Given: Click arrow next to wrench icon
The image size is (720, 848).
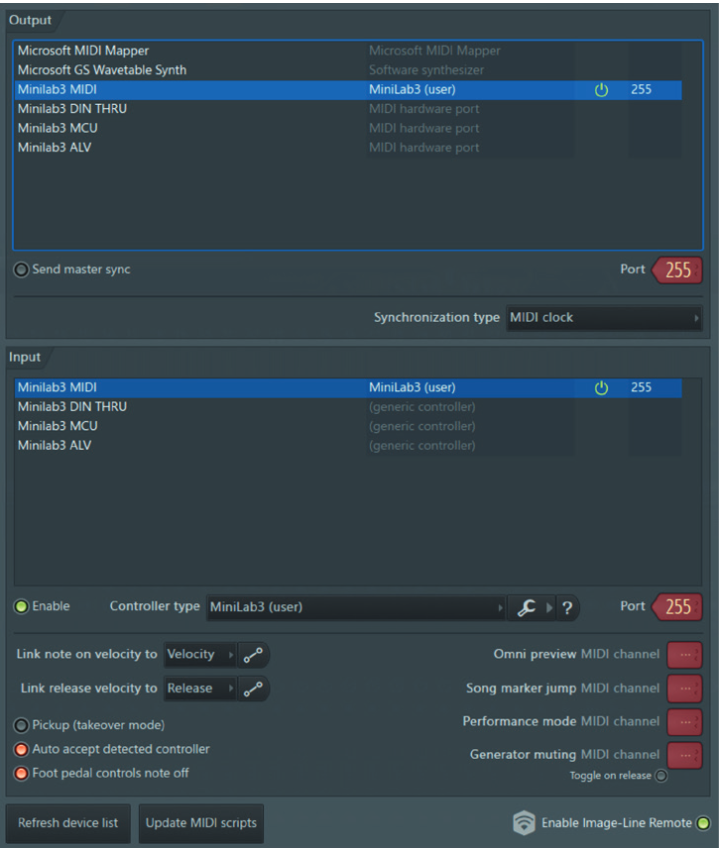Looking at the screenshot, I should (x=549, y=608).
